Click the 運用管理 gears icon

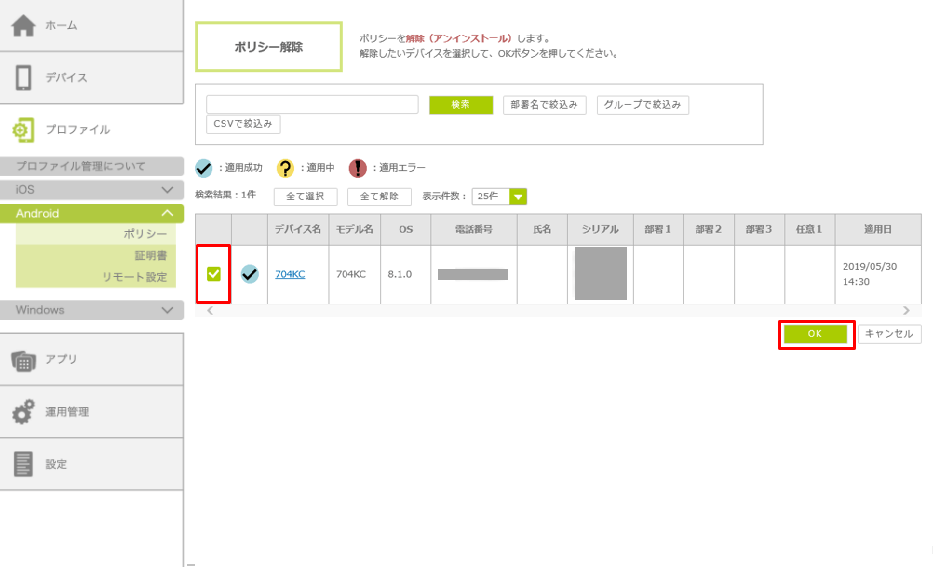[x=23, y=412]
